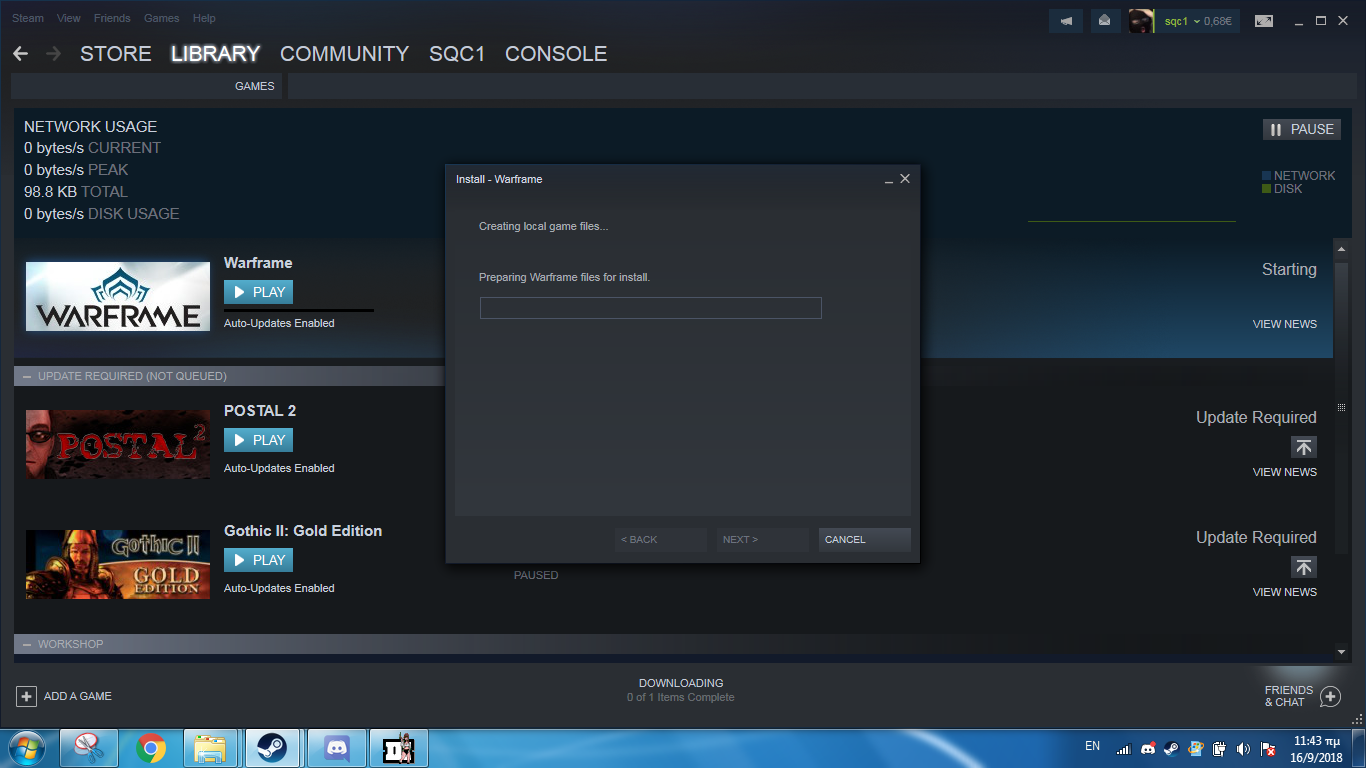Click View News for Warframe
Screen dimensions: 1366x768
[x=1284, y=324]
